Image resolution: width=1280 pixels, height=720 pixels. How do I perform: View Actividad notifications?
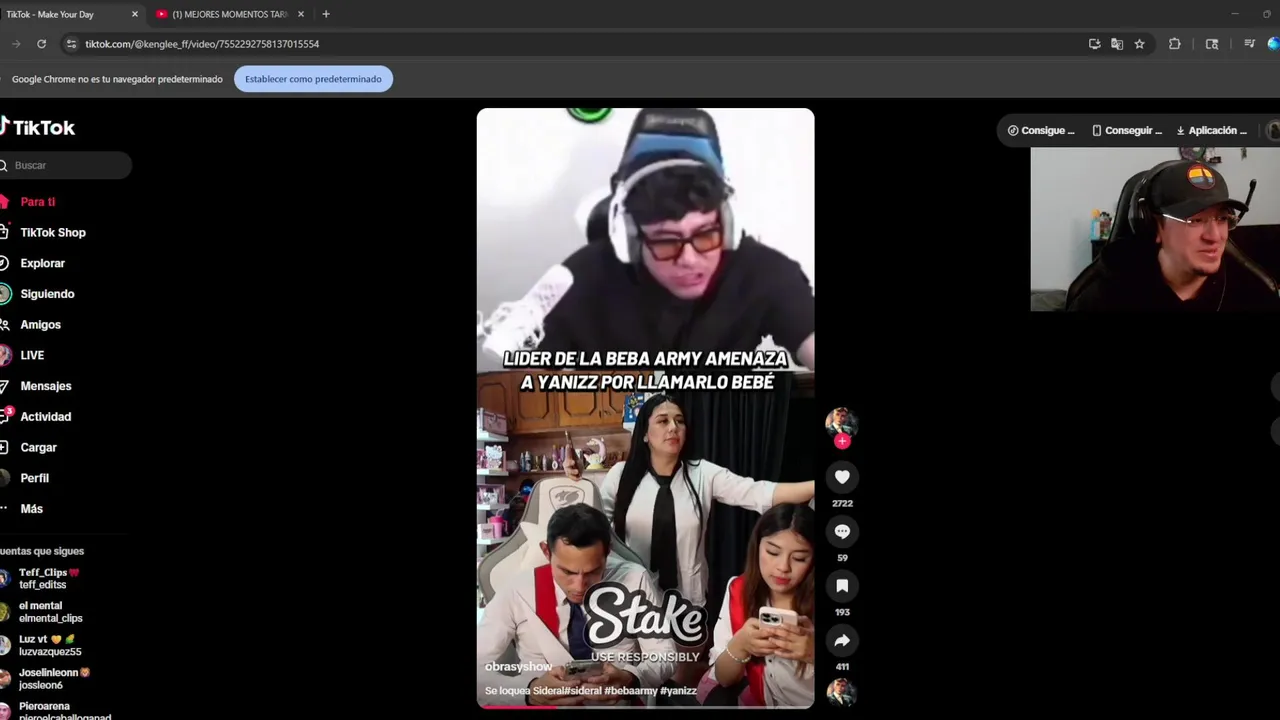pyautogui.click(x=45, y=417)
